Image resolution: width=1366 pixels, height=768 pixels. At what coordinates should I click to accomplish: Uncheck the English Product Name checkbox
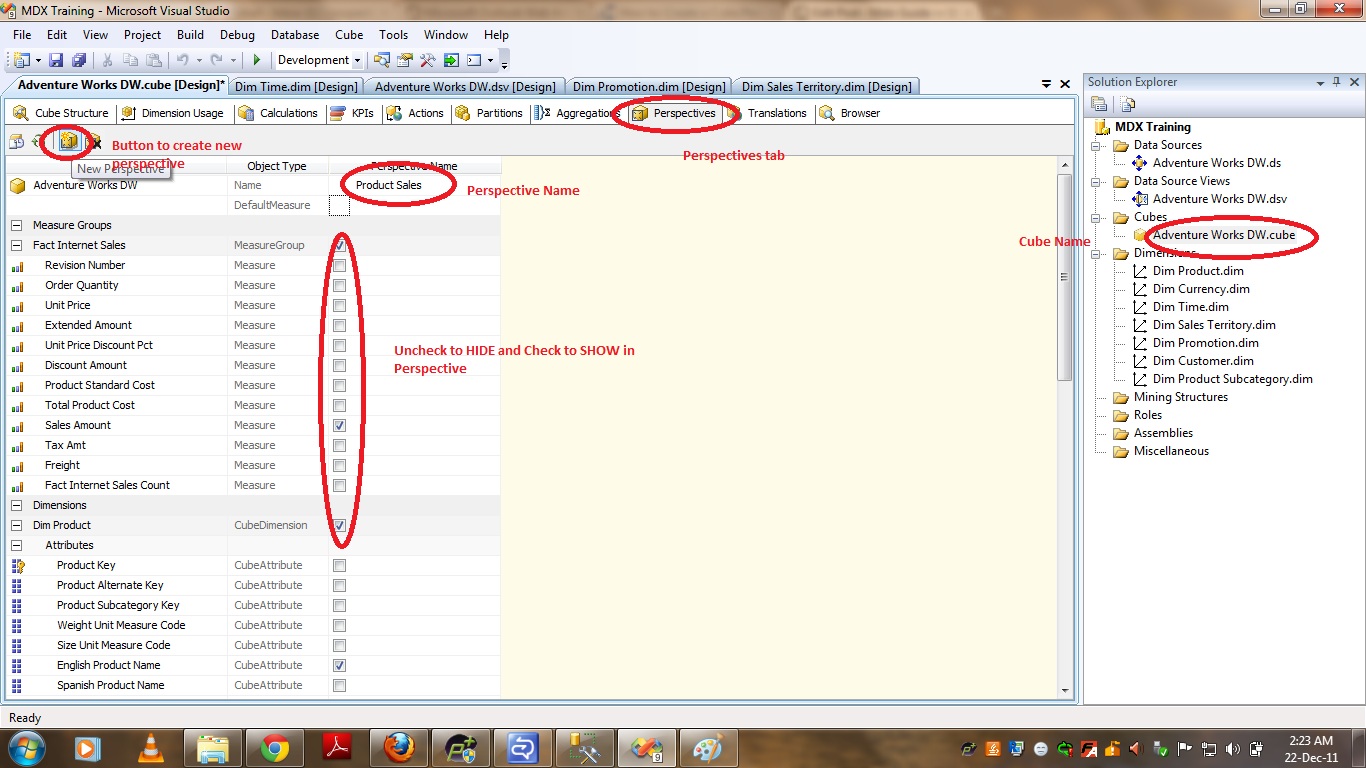point(340,665)
